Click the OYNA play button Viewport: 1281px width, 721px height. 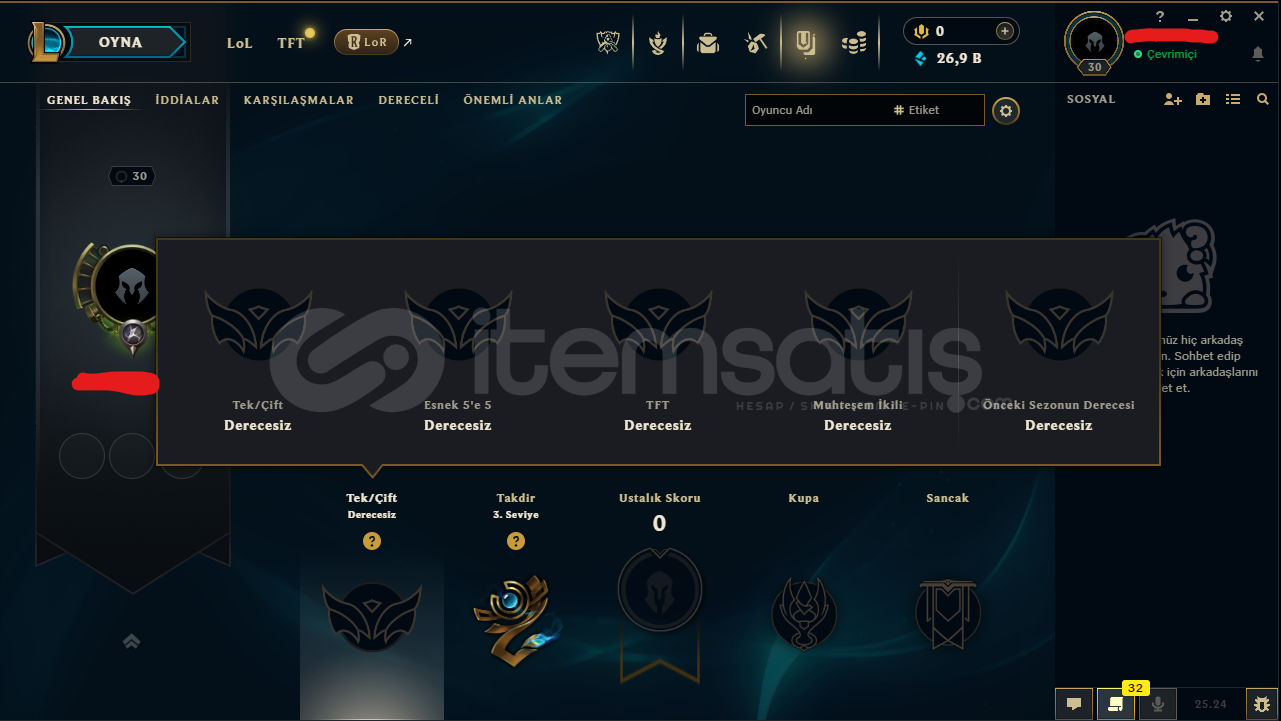(120, 42)
